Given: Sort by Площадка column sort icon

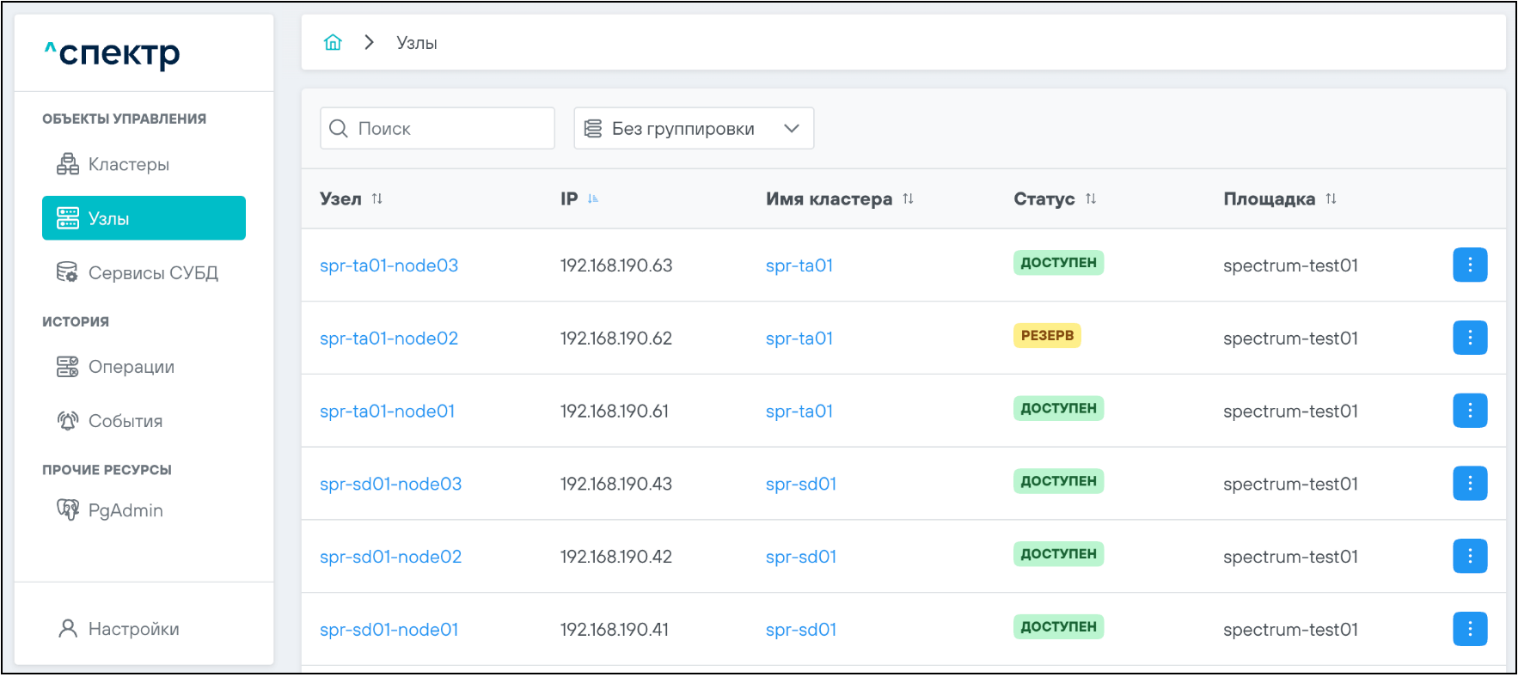Looking at the screenshot, I should tap(1331, 199).
